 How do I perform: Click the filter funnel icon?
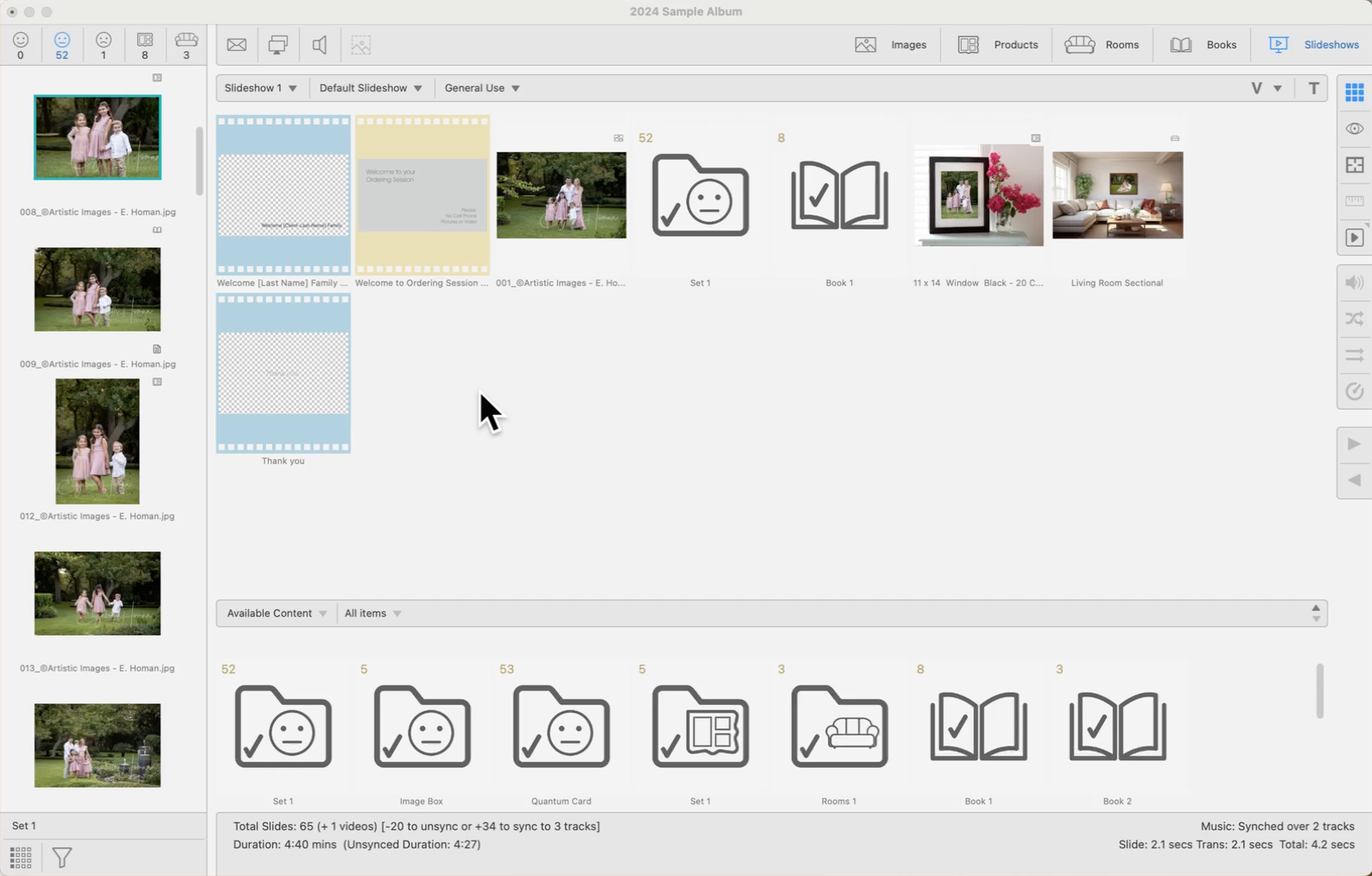(x=62, y=857)
